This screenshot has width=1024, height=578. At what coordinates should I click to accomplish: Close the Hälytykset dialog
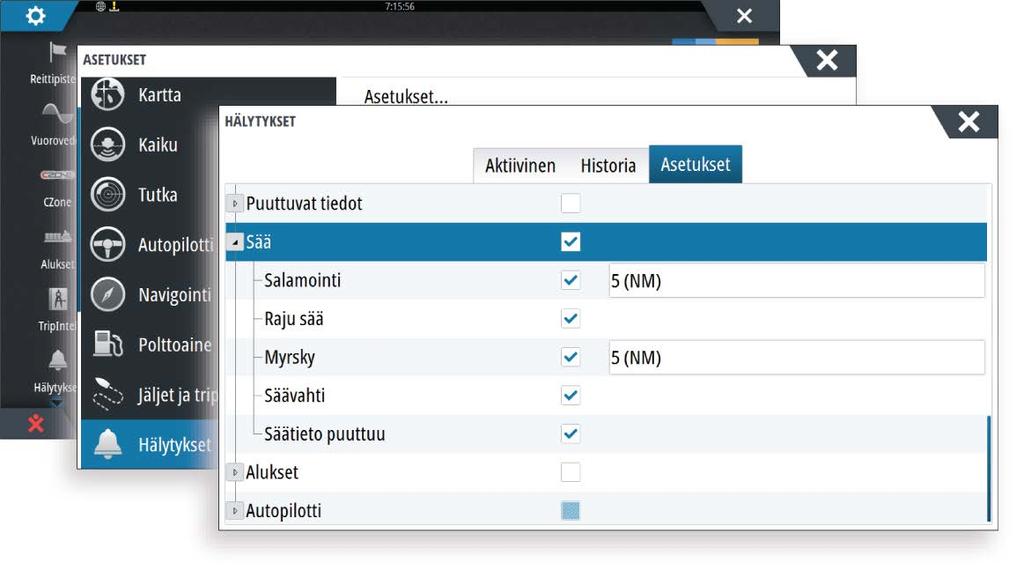pos(968,121)
